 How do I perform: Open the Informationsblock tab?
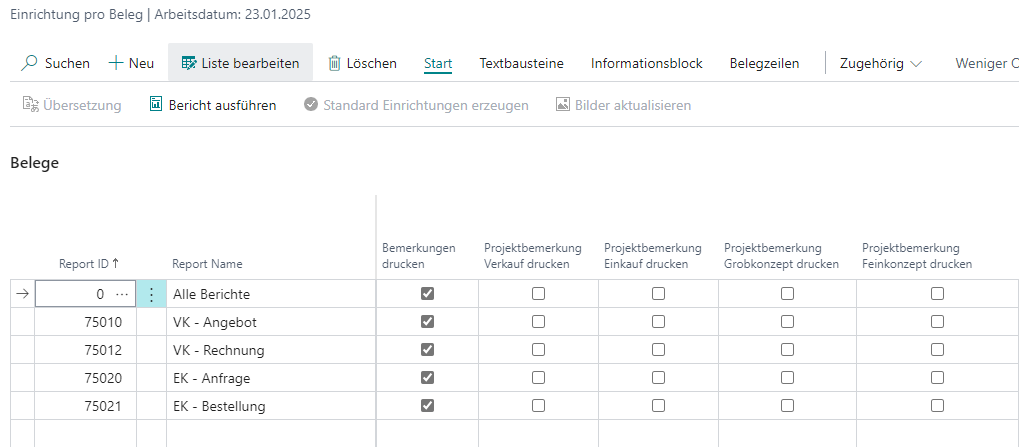click(x=646, y=63)
